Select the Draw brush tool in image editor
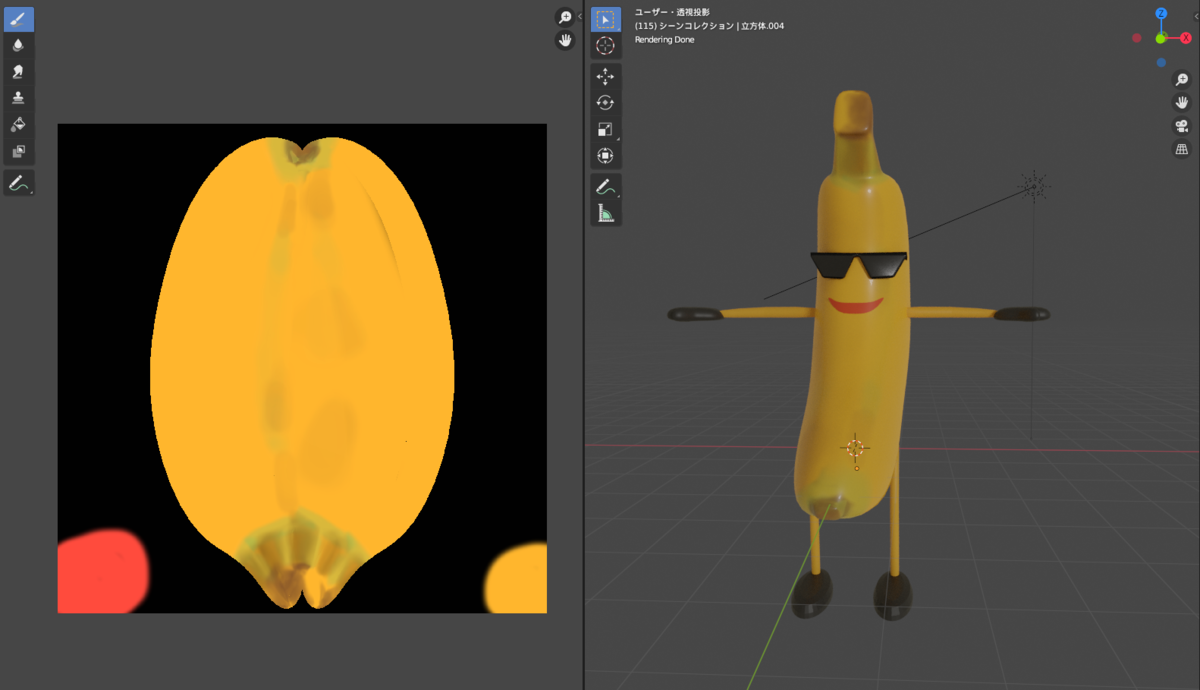Screen dimensions: 1200x690 tap(19, 19)
